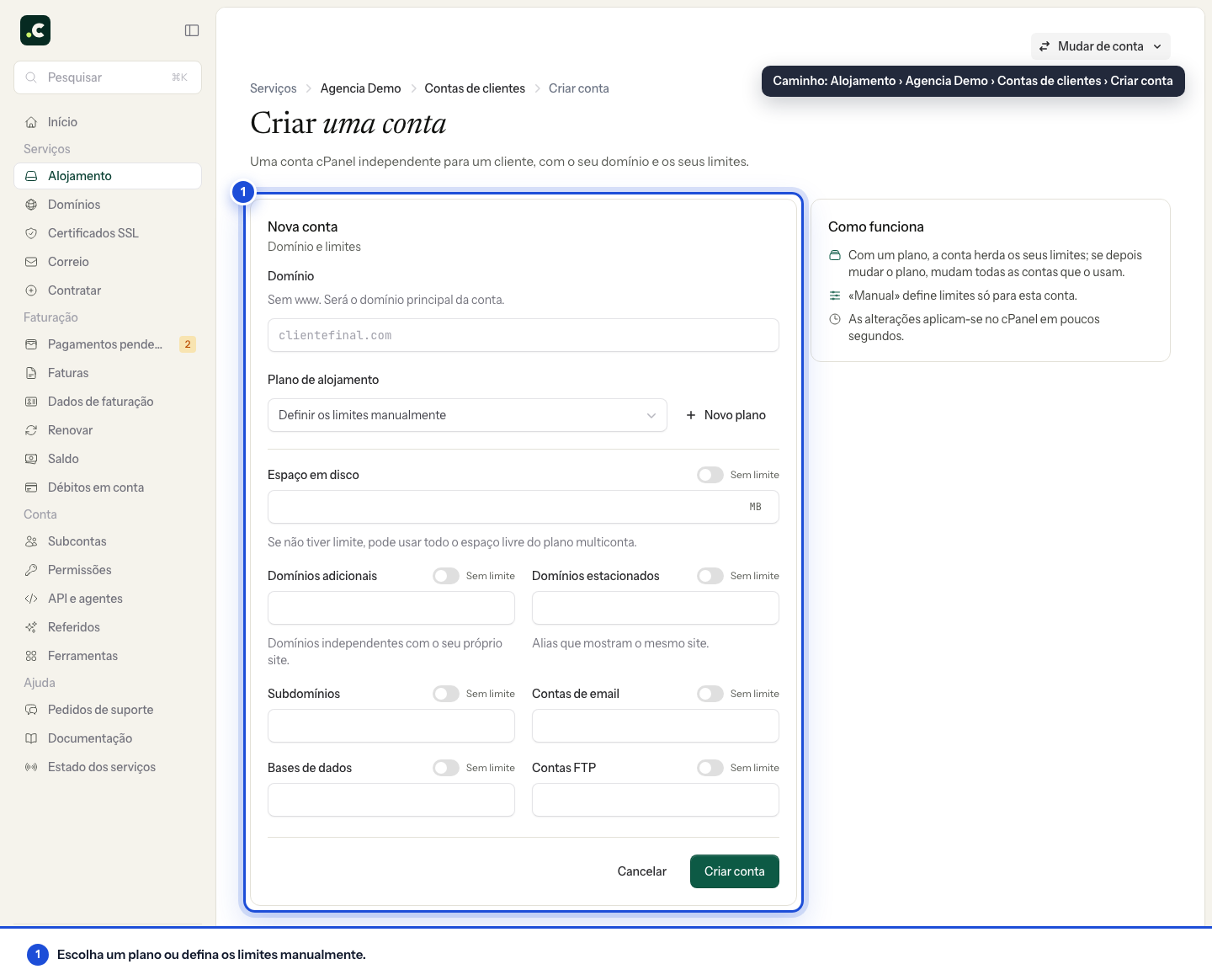The height and width of the screenshot is (980, 1212).
Task: Click the Domínio text input field
Action: pyautogui.click(x=524, y=335)
